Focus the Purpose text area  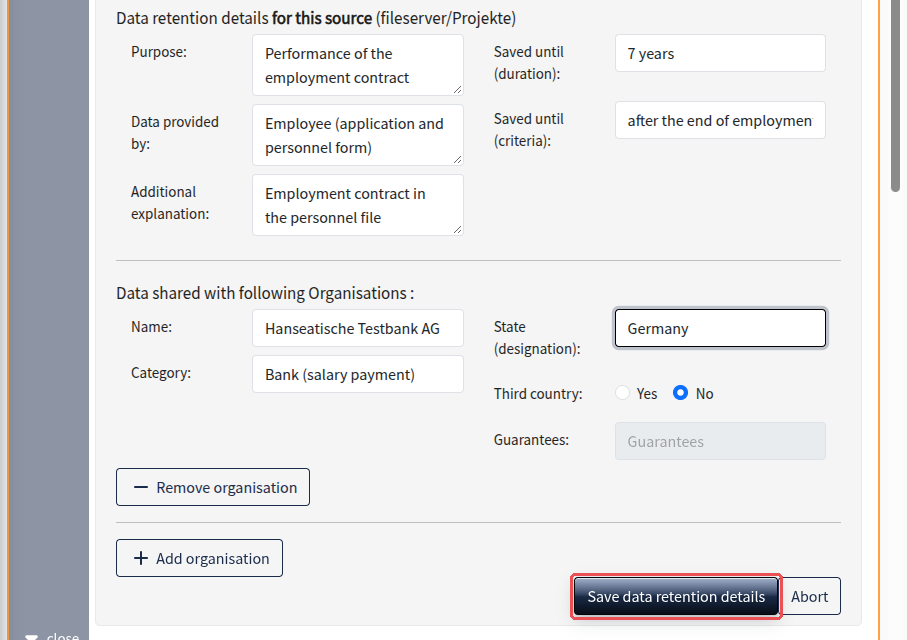[x=357, y=65]
